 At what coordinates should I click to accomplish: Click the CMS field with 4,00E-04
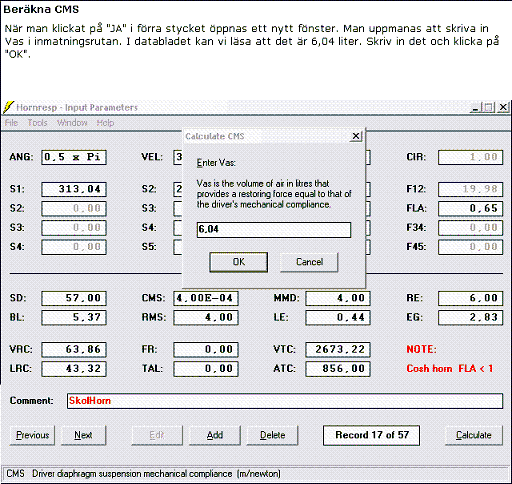[206, 298]
